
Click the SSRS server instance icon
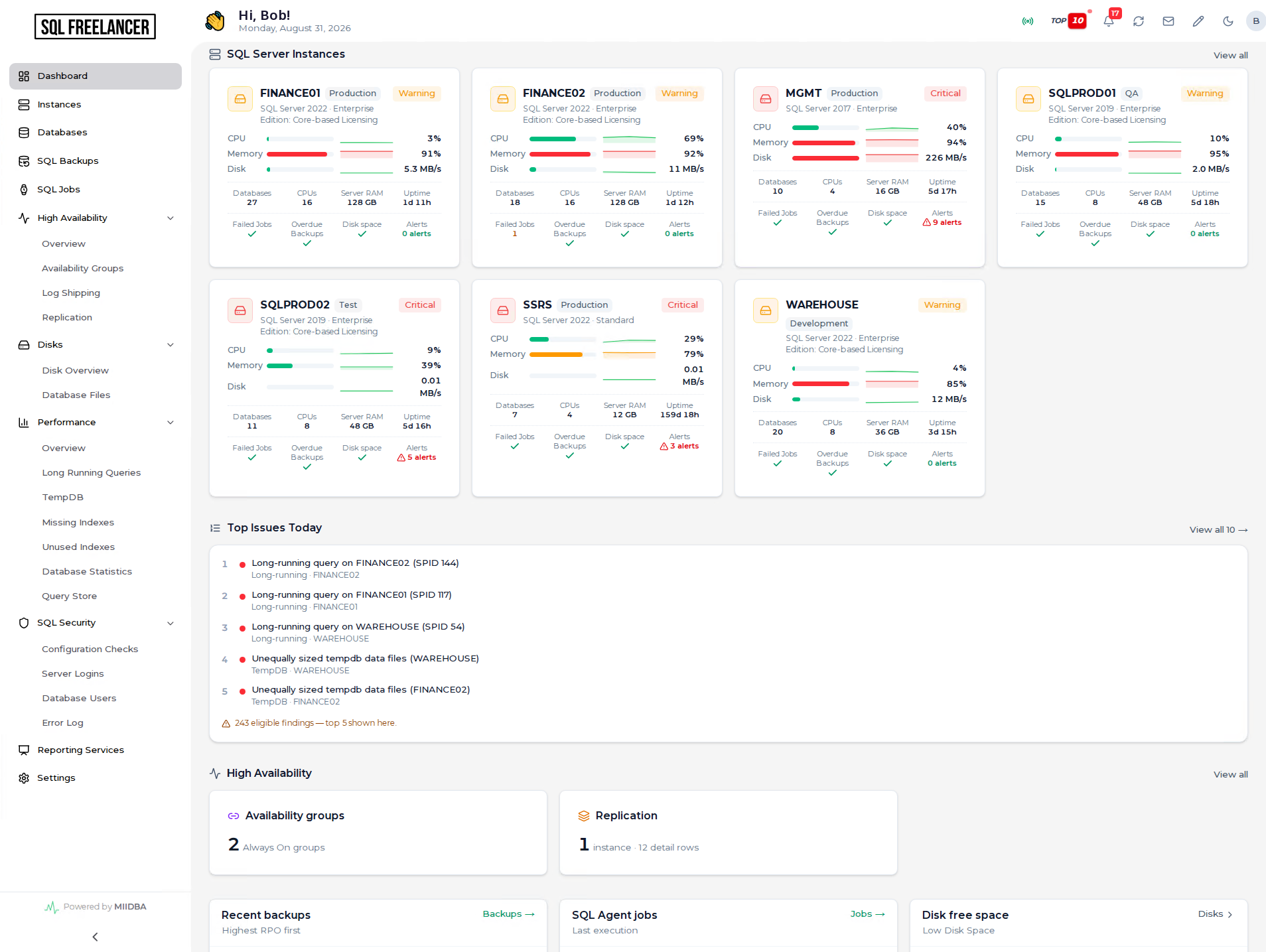click(x=503, y=310)
